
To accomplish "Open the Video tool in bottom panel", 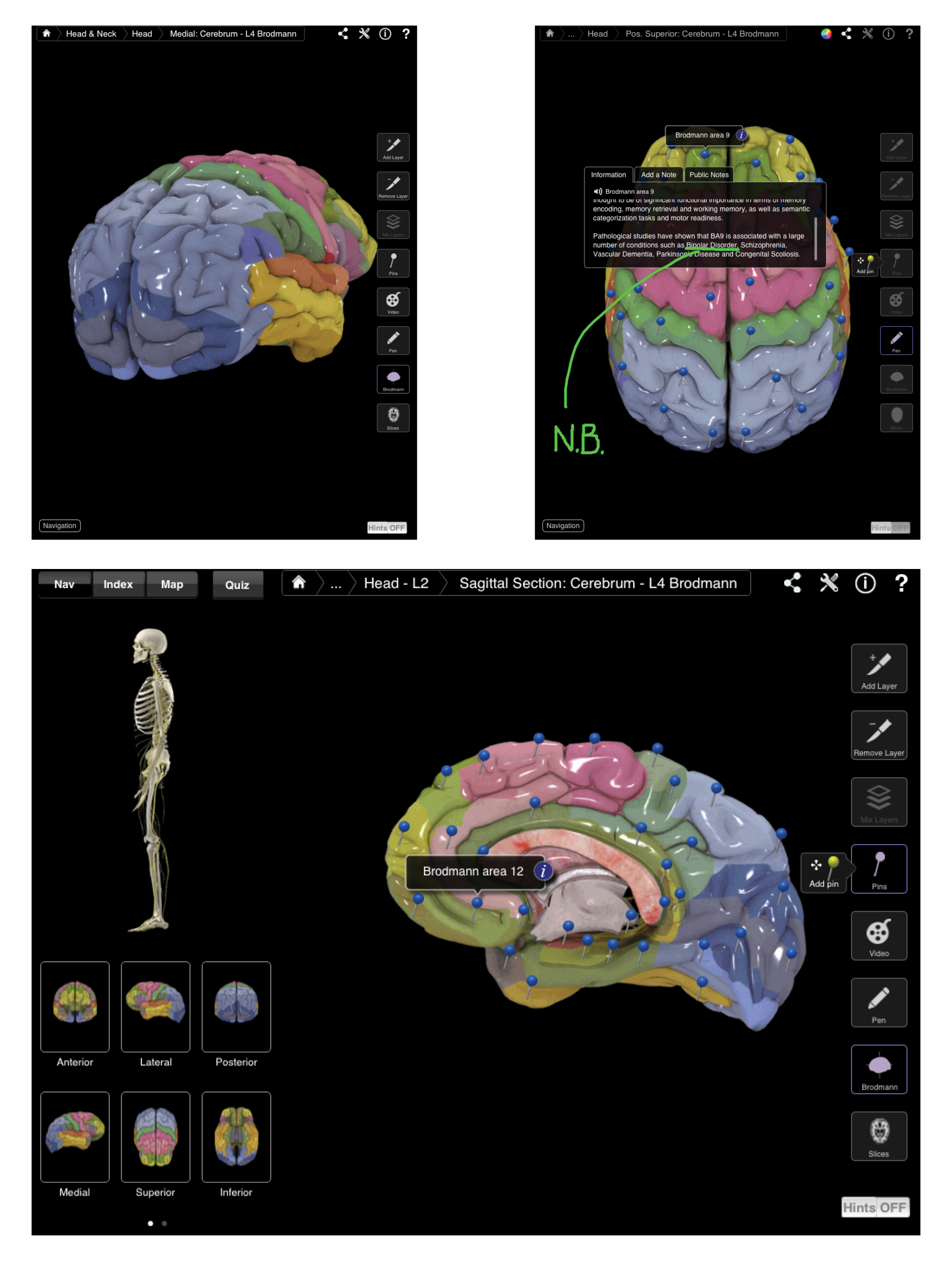I will [879, 935].
